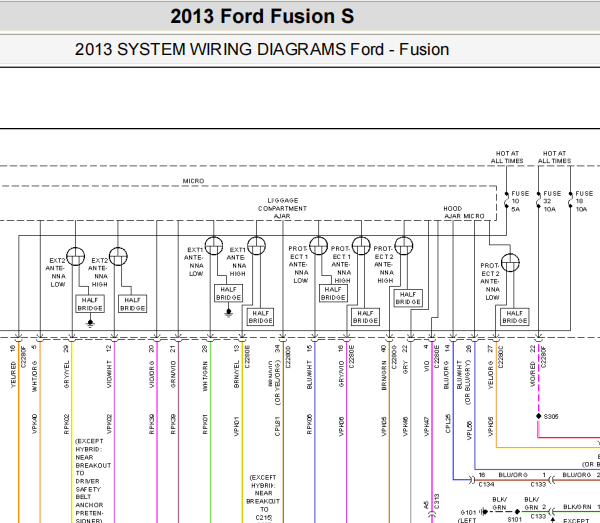This screenshot has width=600, height=523.
Task: Click the EXT2 ANTENNA HIGH label
Action: click(98, 272)
